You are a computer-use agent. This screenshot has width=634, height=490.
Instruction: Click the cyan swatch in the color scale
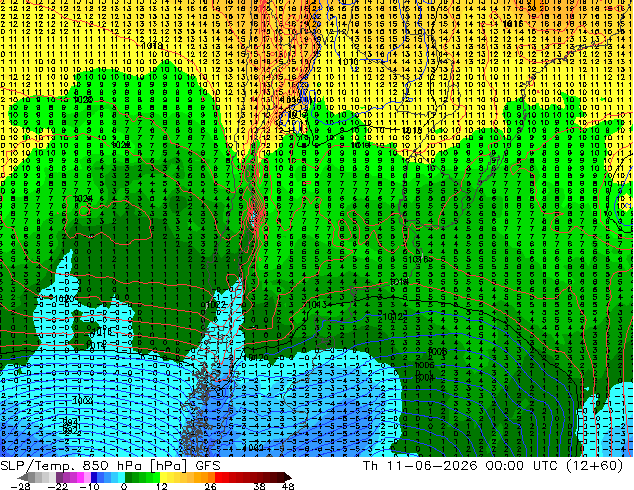click(x=121, y=477)
